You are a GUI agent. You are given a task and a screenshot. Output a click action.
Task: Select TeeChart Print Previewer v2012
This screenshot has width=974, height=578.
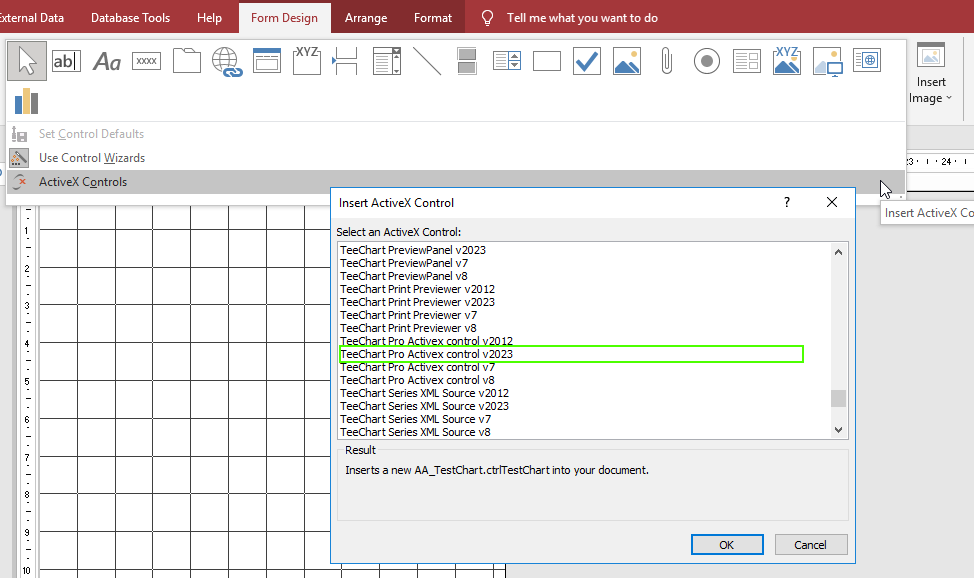tap(417, 289)
